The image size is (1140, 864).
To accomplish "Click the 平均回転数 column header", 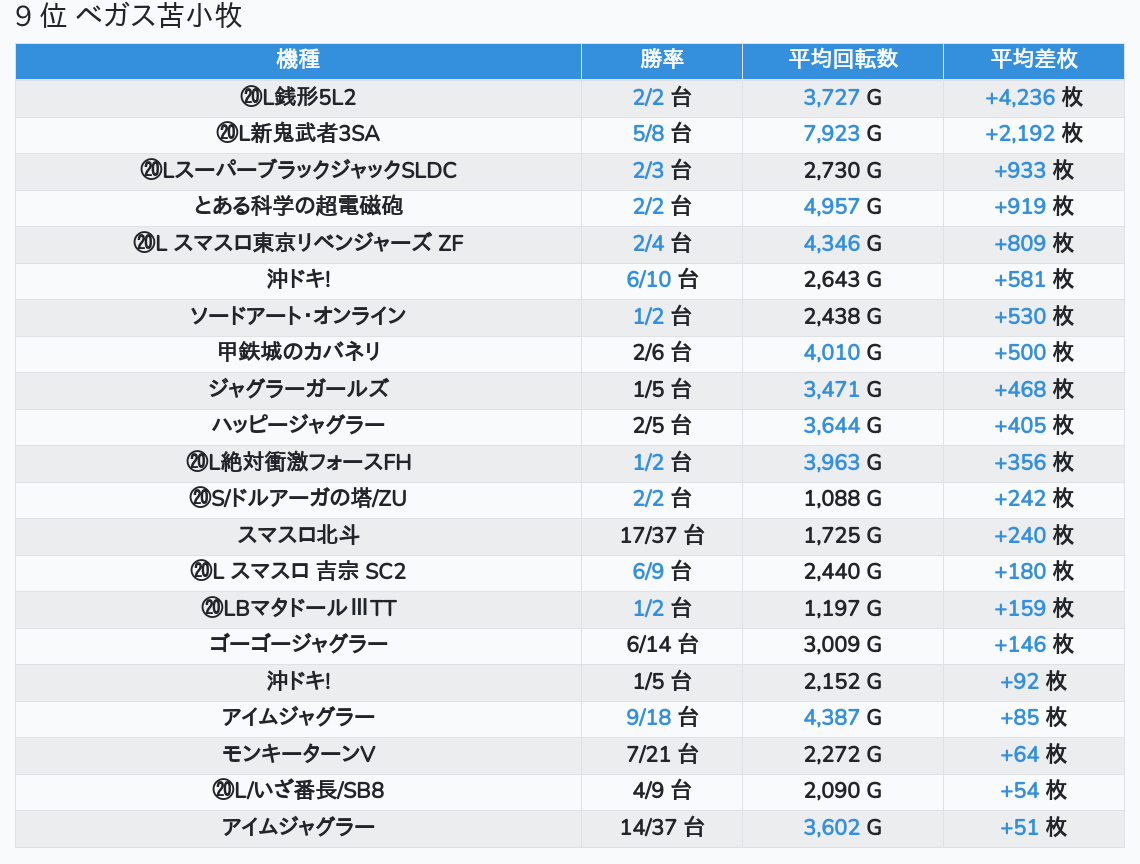I will [842, 59].
